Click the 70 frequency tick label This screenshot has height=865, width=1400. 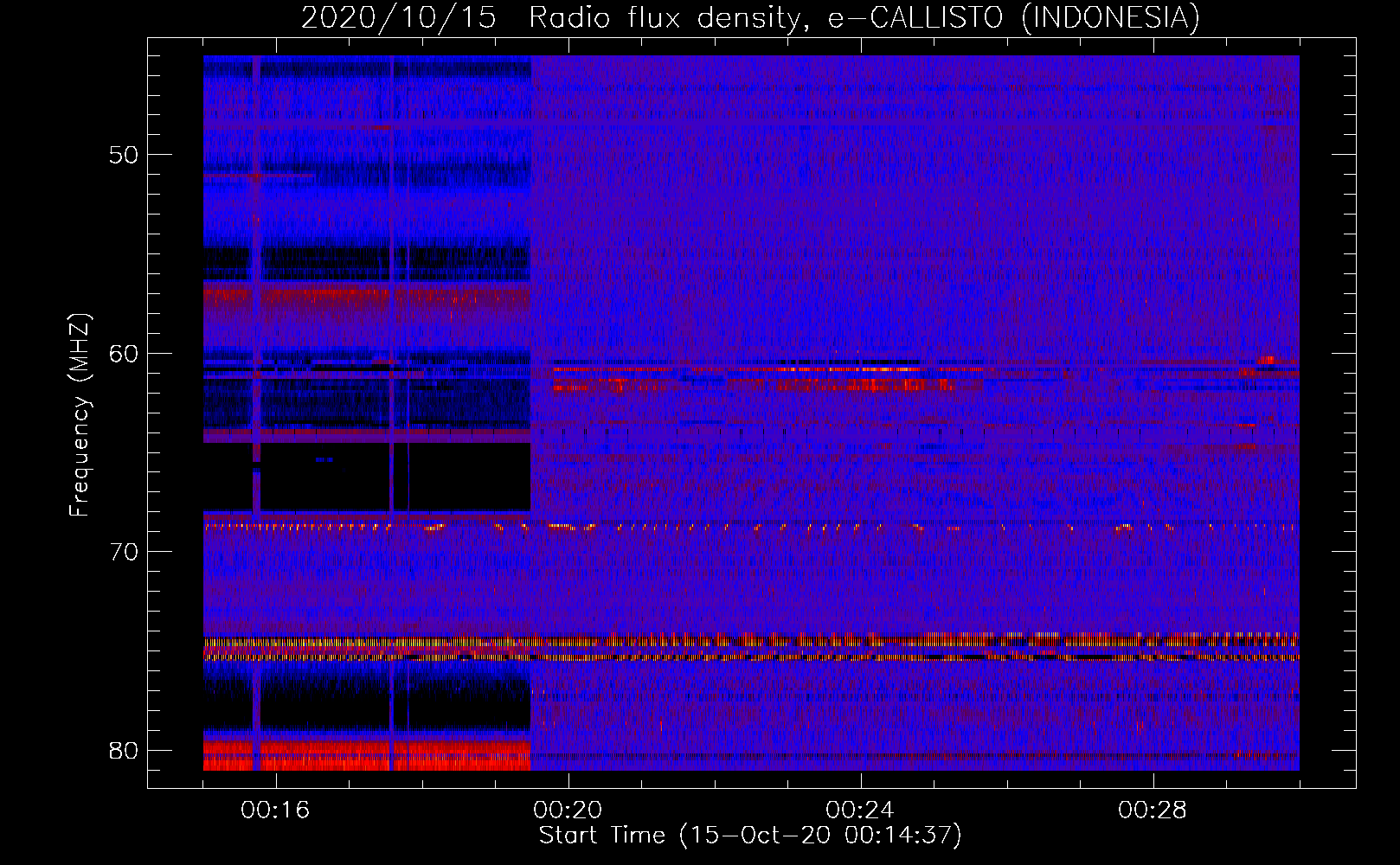[124, 552]
